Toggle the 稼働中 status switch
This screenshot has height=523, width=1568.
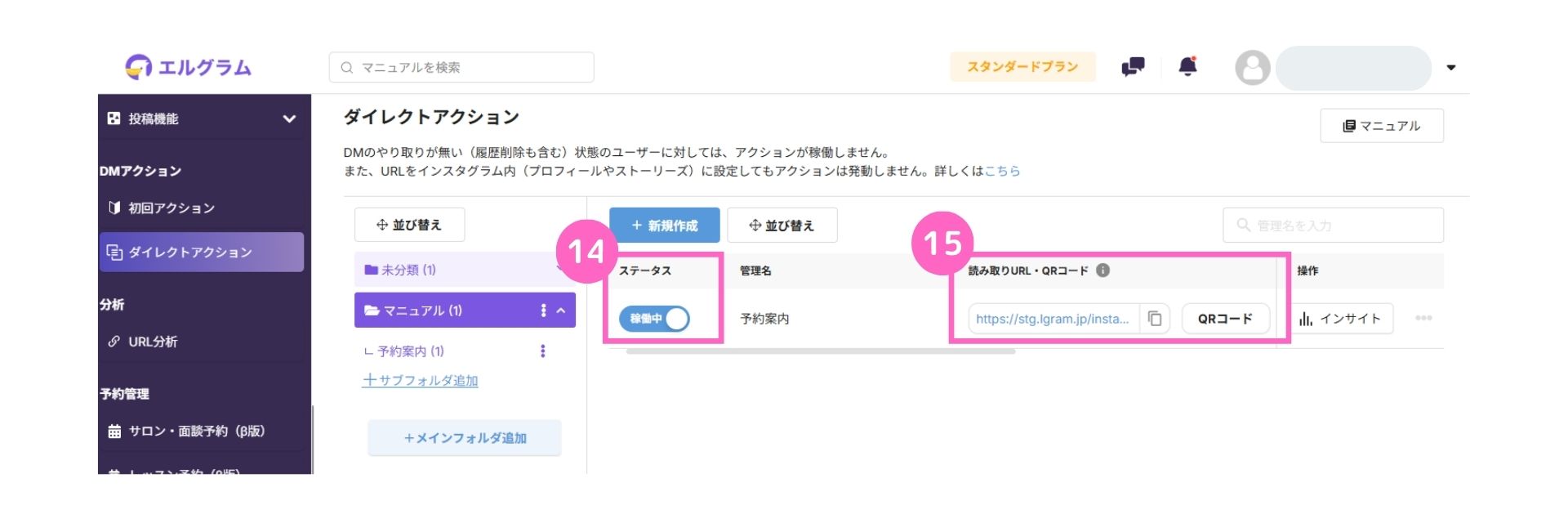tap(654, 319)
